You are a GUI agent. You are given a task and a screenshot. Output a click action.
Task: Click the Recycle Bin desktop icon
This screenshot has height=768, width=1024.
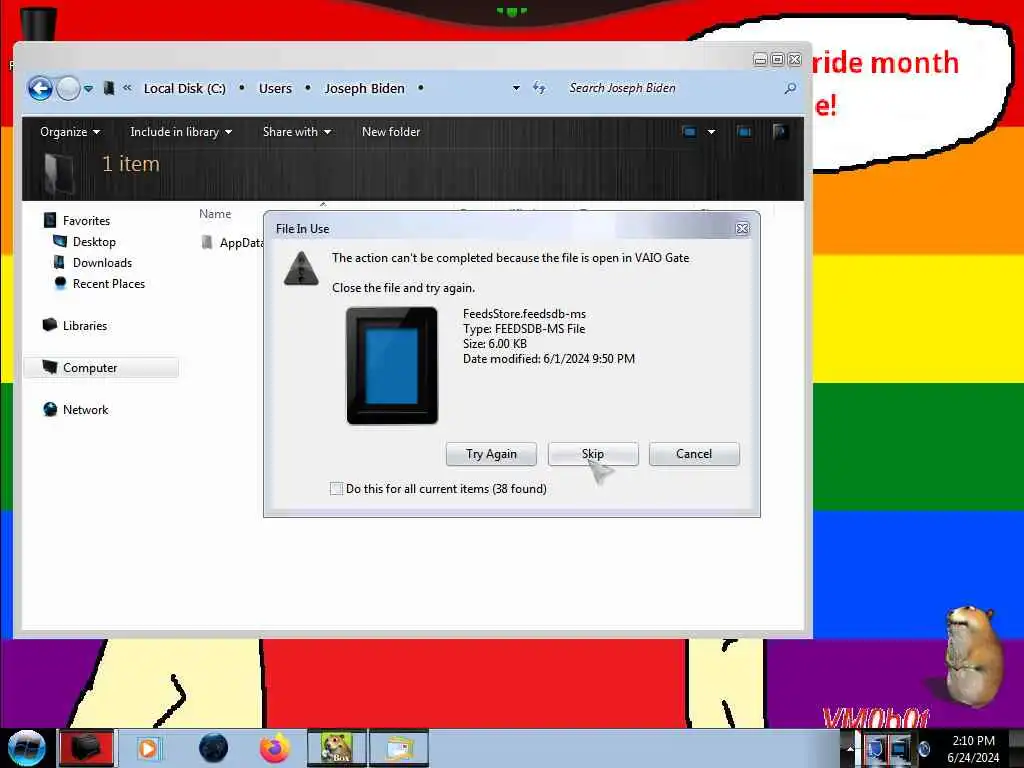point(38,24)
